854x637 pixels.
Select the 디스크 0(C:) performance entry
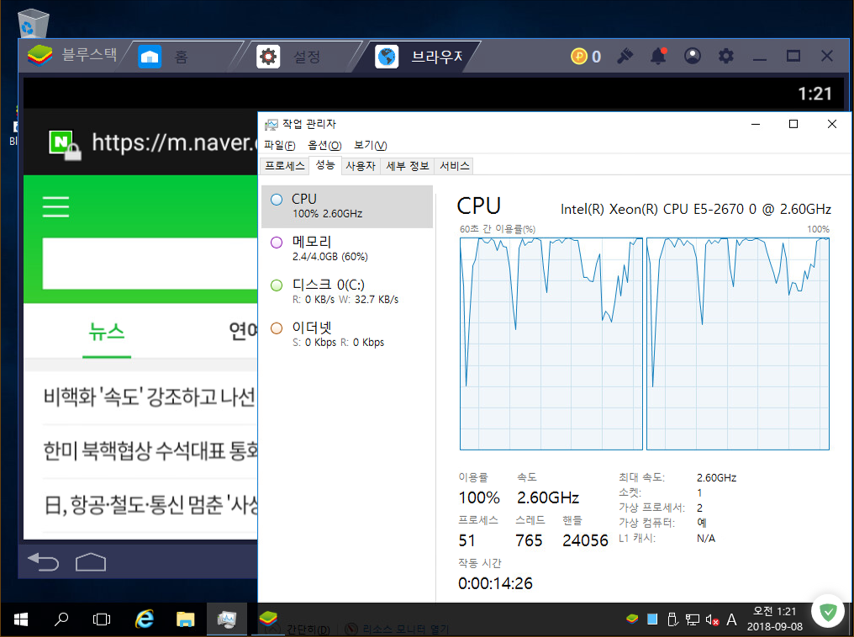click(x=347, y=292)
